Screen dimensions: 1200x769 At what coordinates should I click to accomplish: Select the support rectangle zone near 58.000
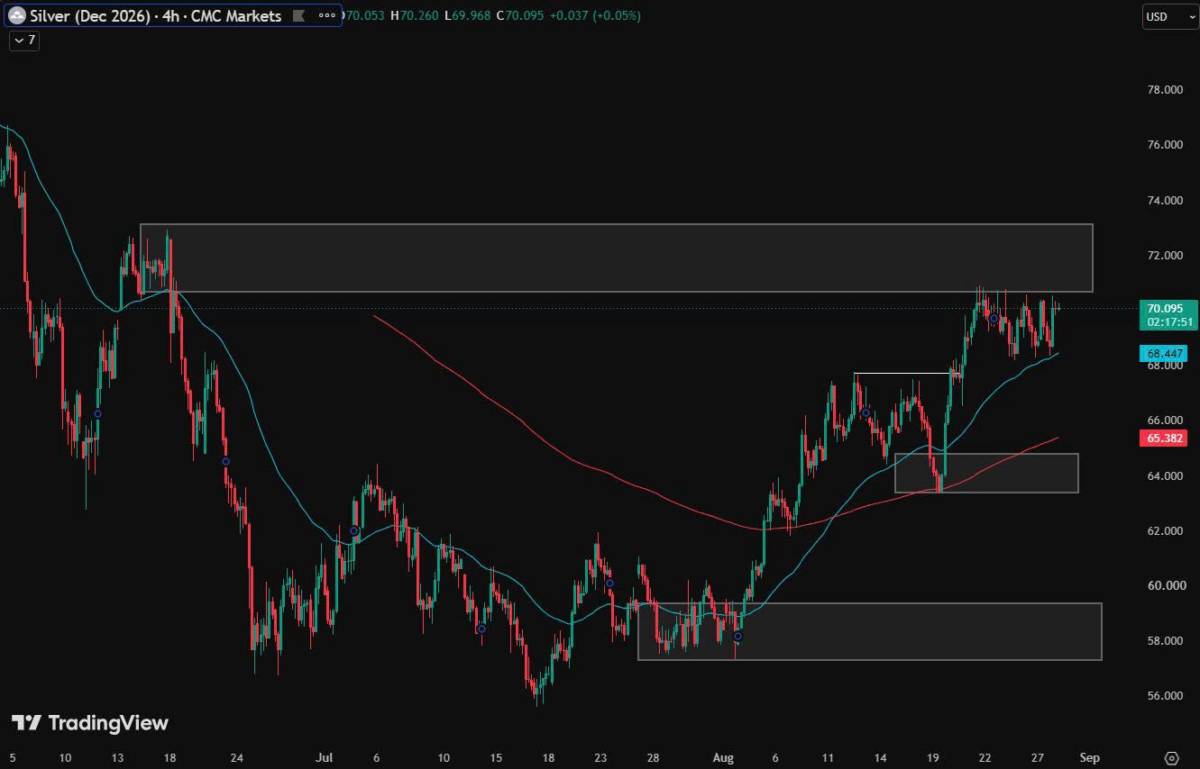coord(869,631)
